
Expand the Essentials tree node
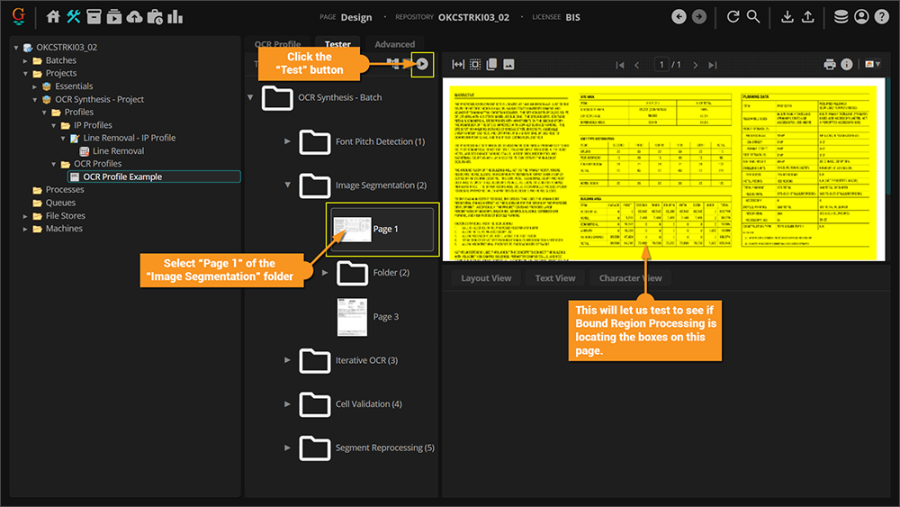click(34, 87)
